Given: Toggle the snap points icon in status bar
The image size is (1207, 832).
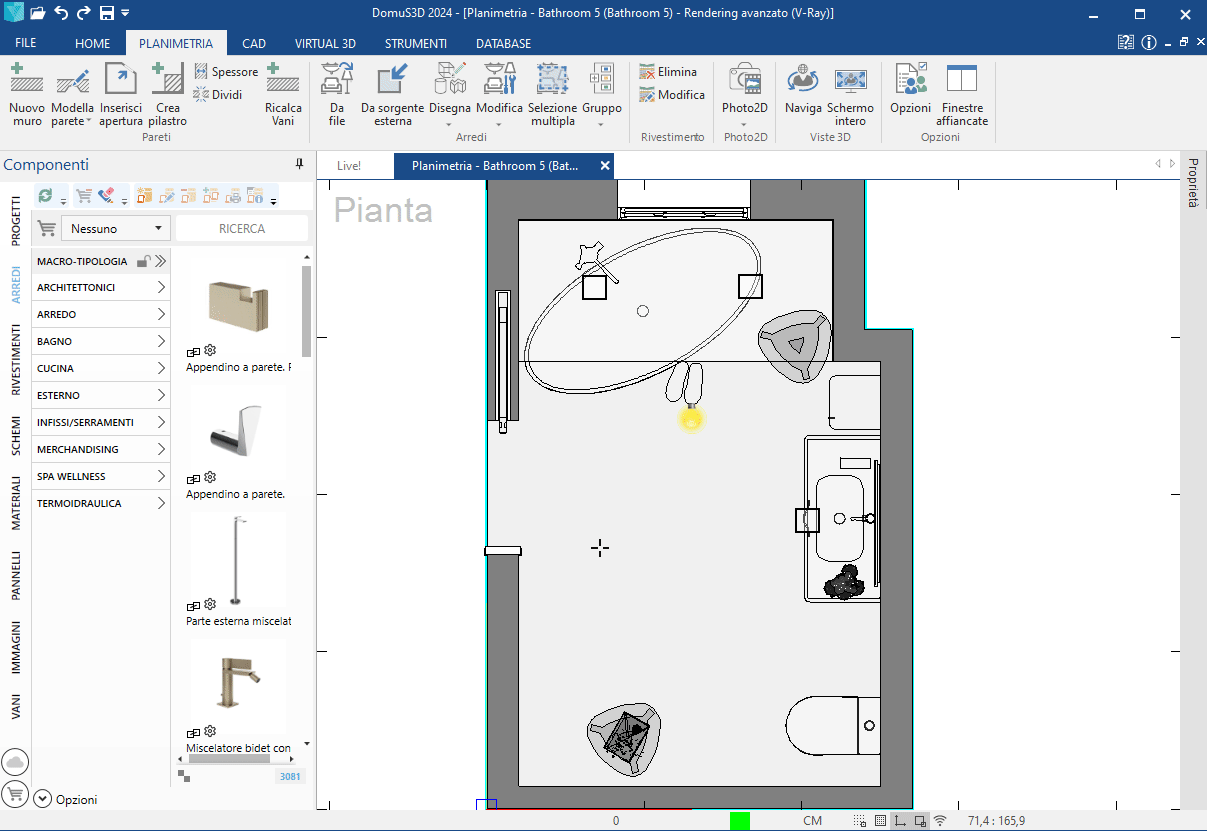Looking at the screenshot, I should pos(860,821).
